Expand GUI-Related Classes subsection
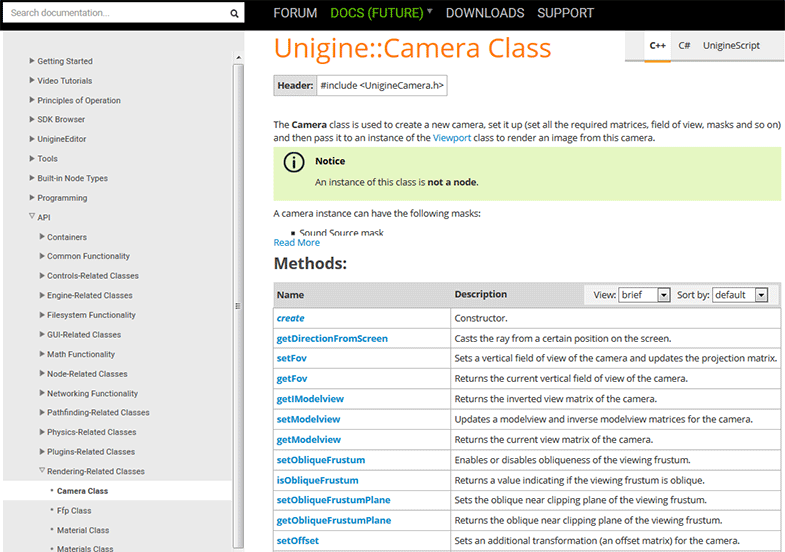 42,334
